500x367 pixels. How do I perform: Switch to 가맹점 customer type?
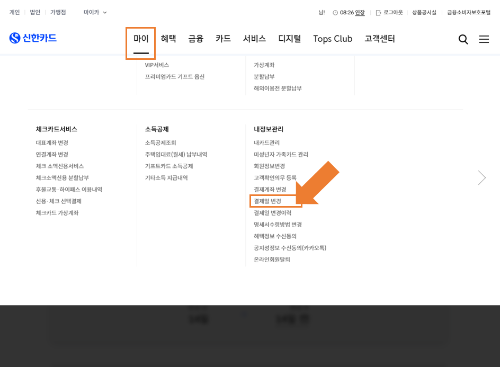[x=58, y=12]
